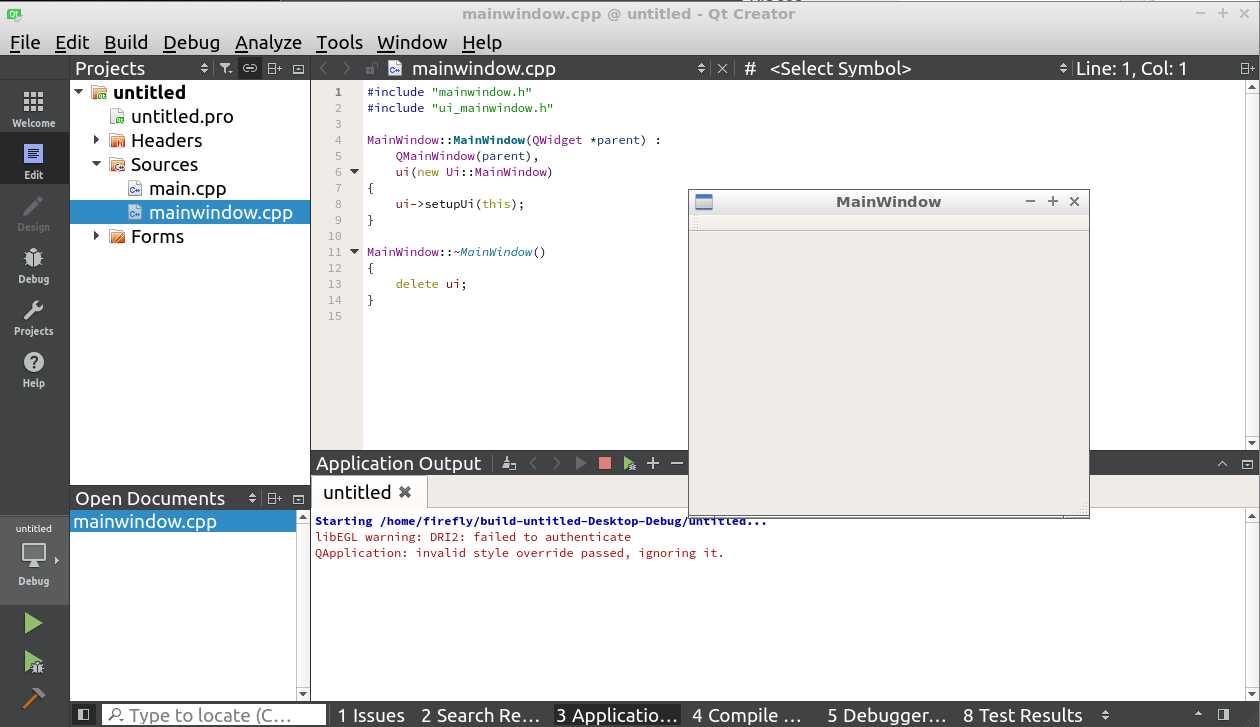Image resolution: width=1260 pixels, height=727 pixels.
Task: Close the Projects sidebar panel
Action: pos(298,68)
